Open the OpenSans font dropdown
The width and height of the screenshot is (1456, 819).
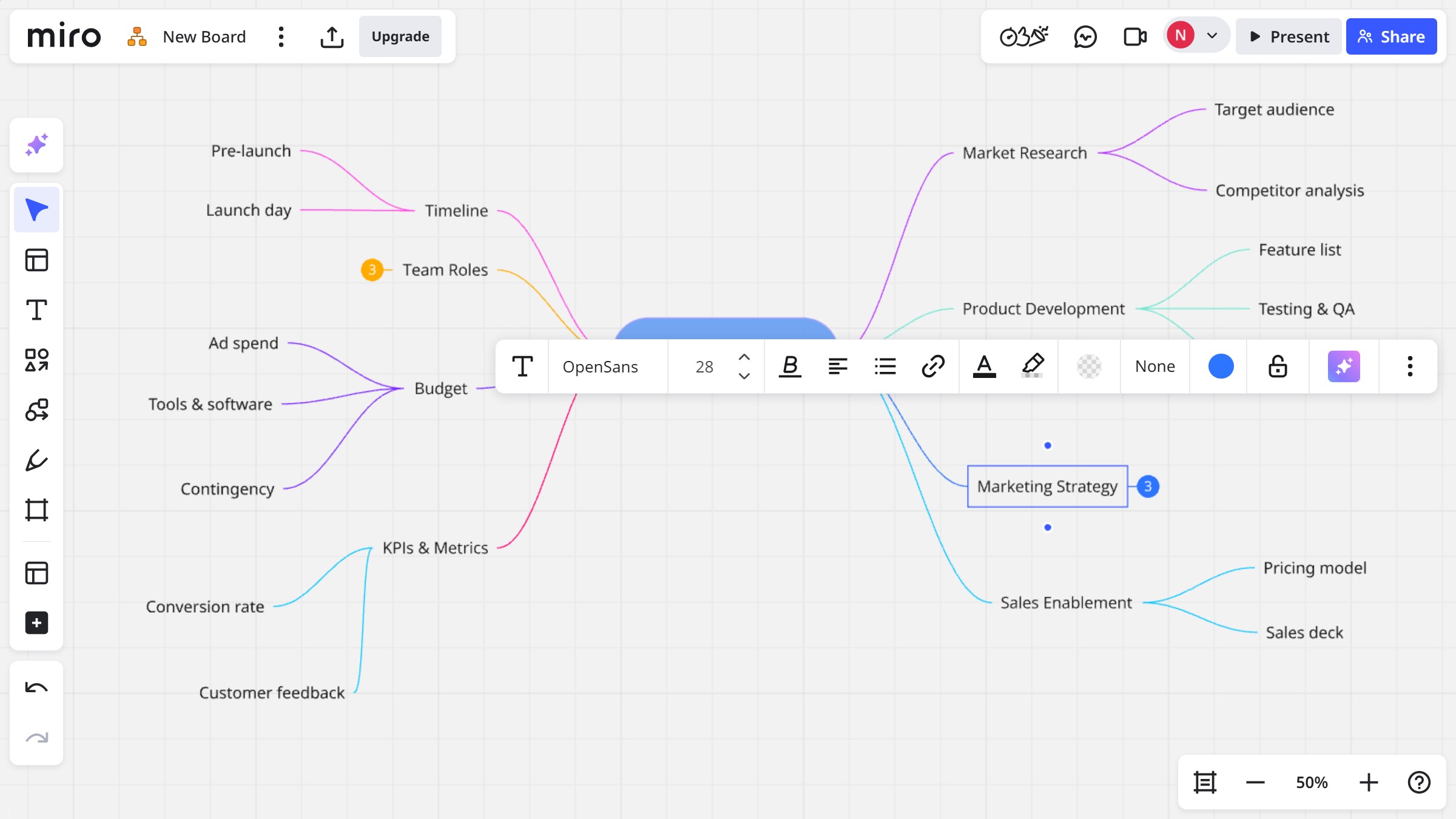coord(600,366)
